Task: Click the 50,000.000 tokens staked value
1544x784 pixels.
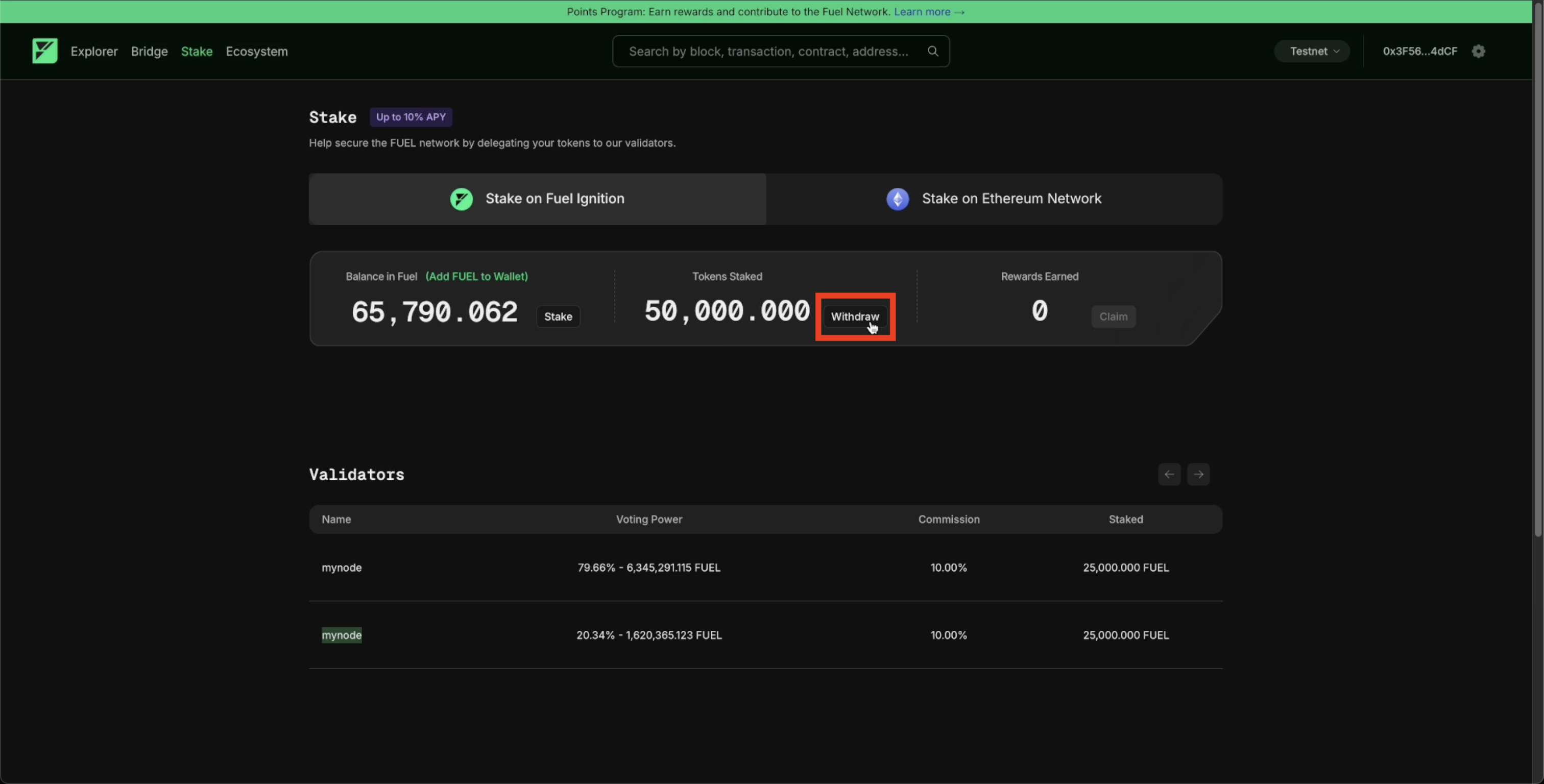Action: pyautogui.click(x=727, y=311)
